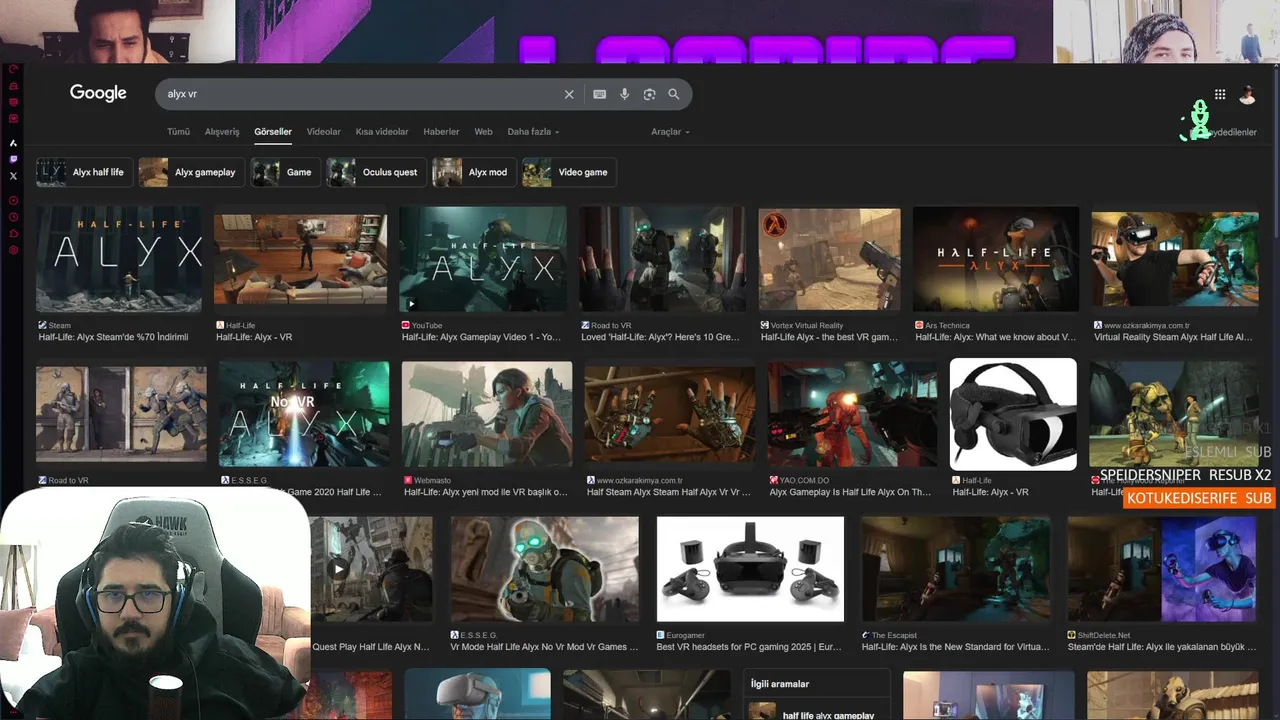Open the player icon in browser sidebar
1280x720 pixels.
pyautogui.click(x=13, y=200)
